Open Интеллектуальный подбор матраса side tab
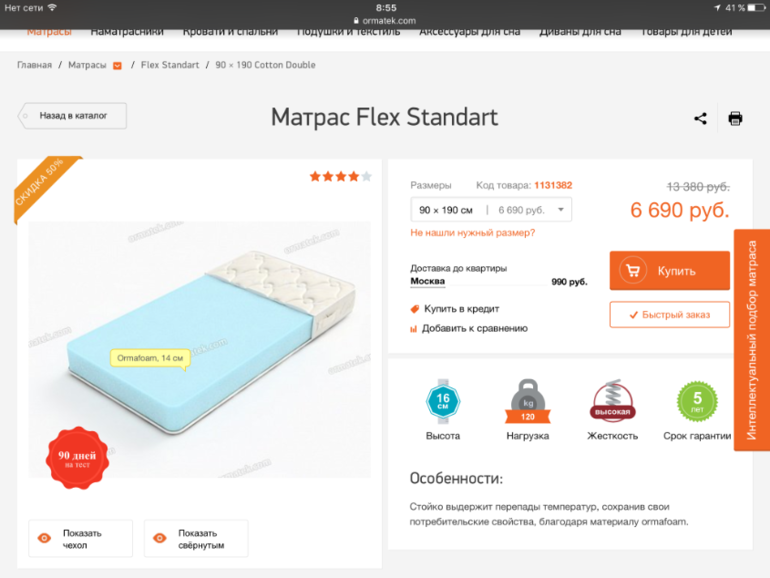This screenshot has width=770, height=578. point(751,340)
